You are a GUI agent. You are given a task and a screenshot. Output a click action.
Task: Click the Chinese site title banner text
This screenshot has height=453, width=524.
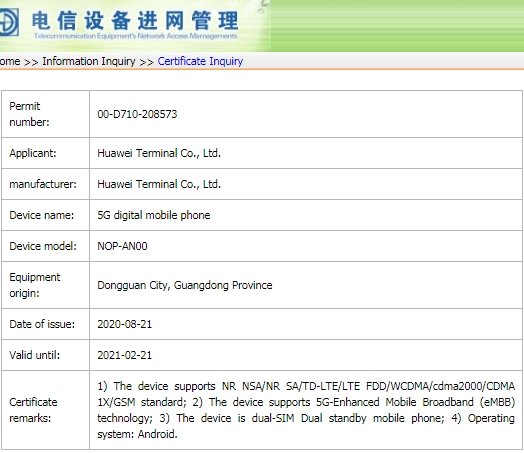pyautogui.click(x=135, y=20)
